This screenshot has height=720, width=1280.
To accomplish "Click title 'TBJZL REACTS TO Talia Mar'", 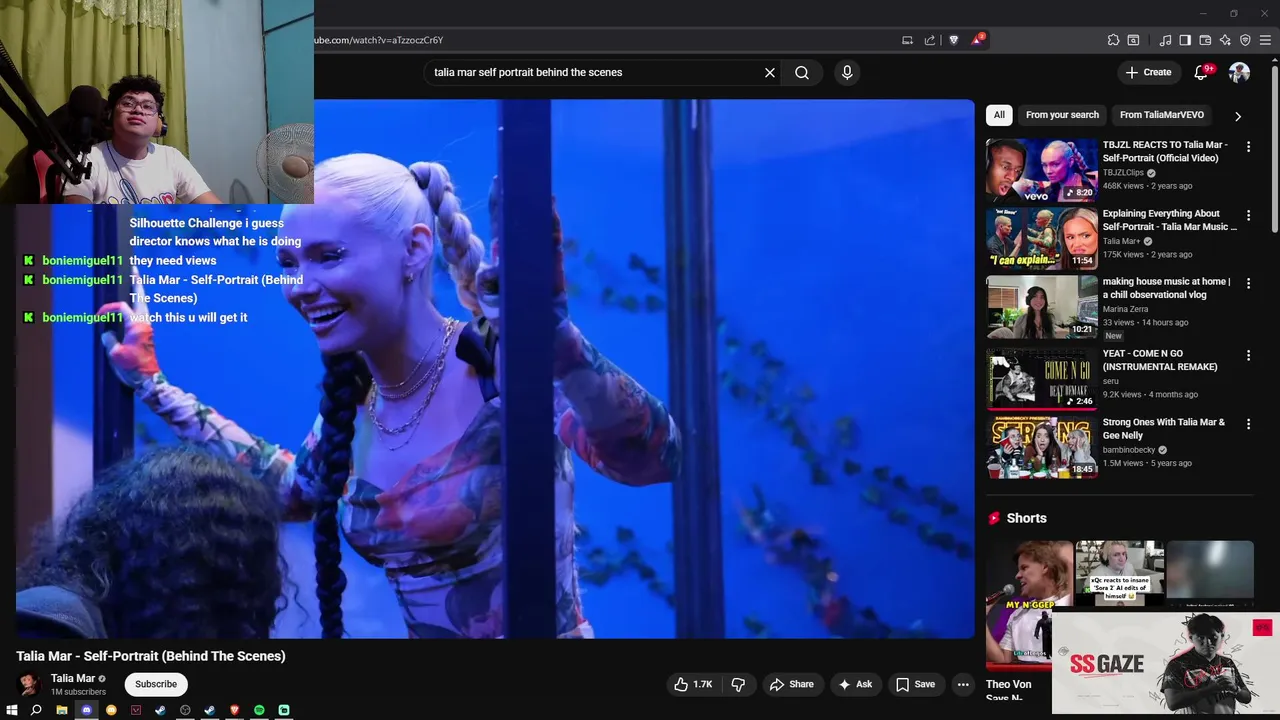I will click(1164, 151).
